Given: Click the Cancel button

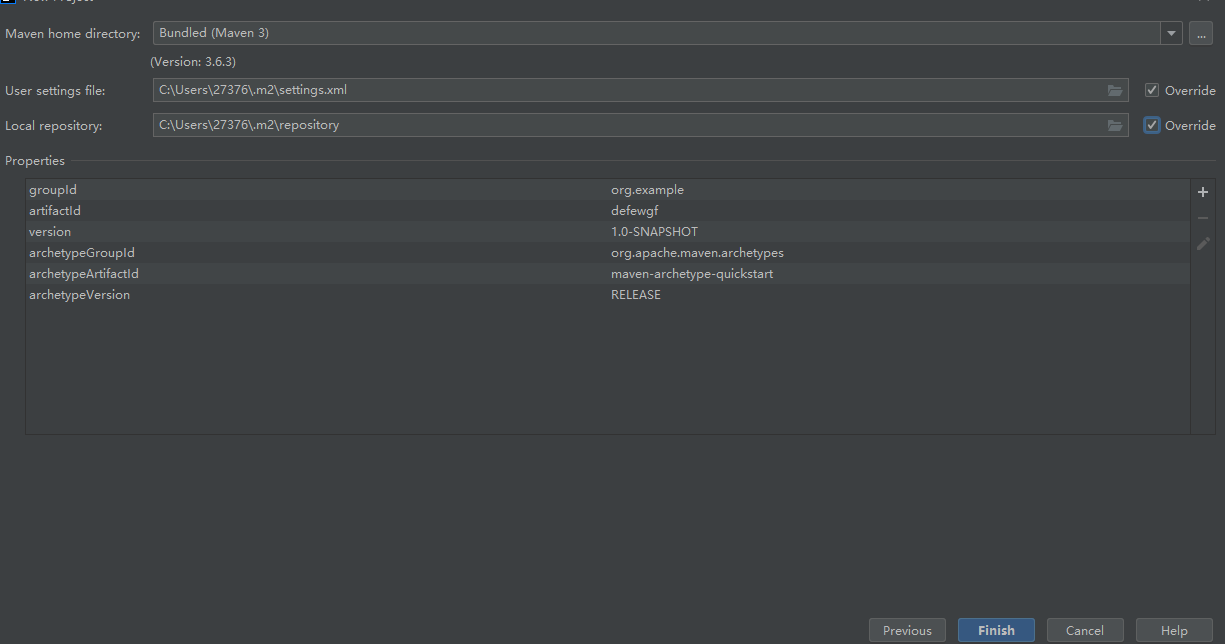Looking at the screenshot, I should (x=1085, y=631).
